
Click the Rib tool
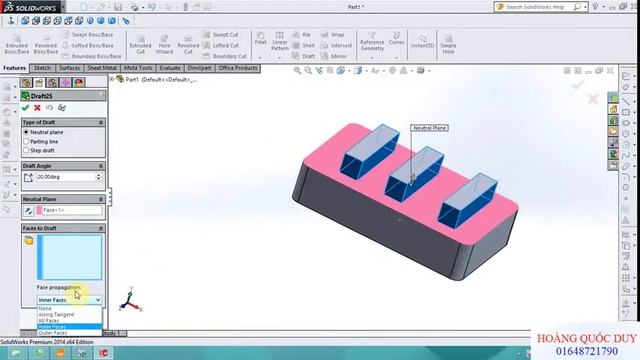[x=302, y=35]
